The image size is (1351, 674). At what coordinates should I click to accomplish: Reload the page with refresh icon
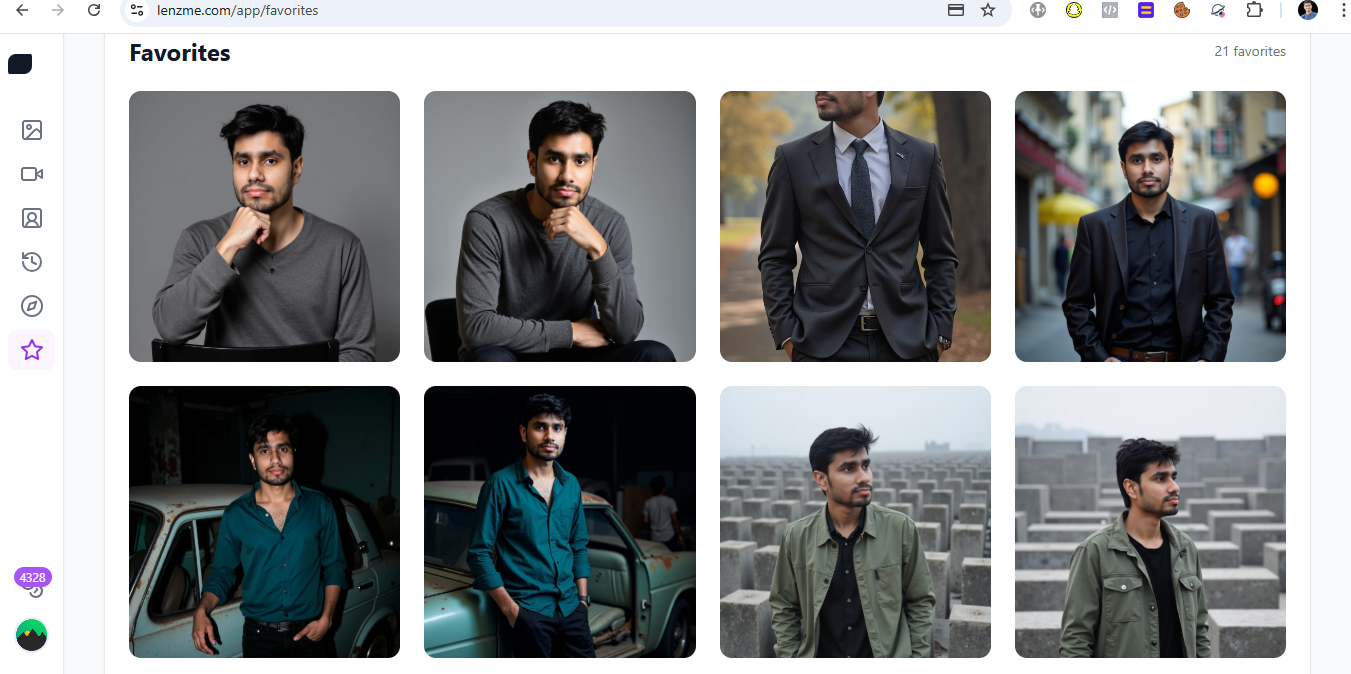(94, 10)
